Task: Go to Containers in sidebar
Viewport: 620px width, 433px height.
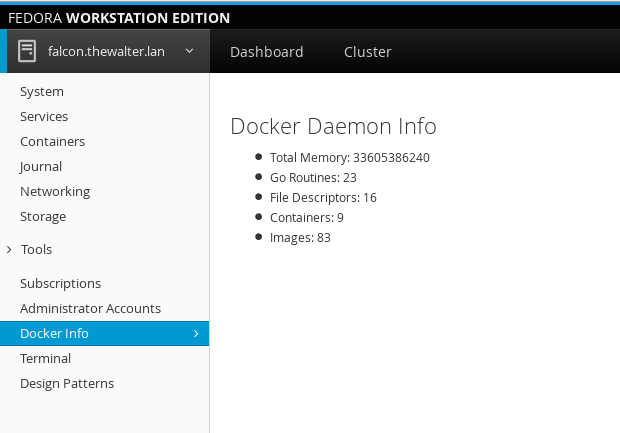Action: click(52, 142)
